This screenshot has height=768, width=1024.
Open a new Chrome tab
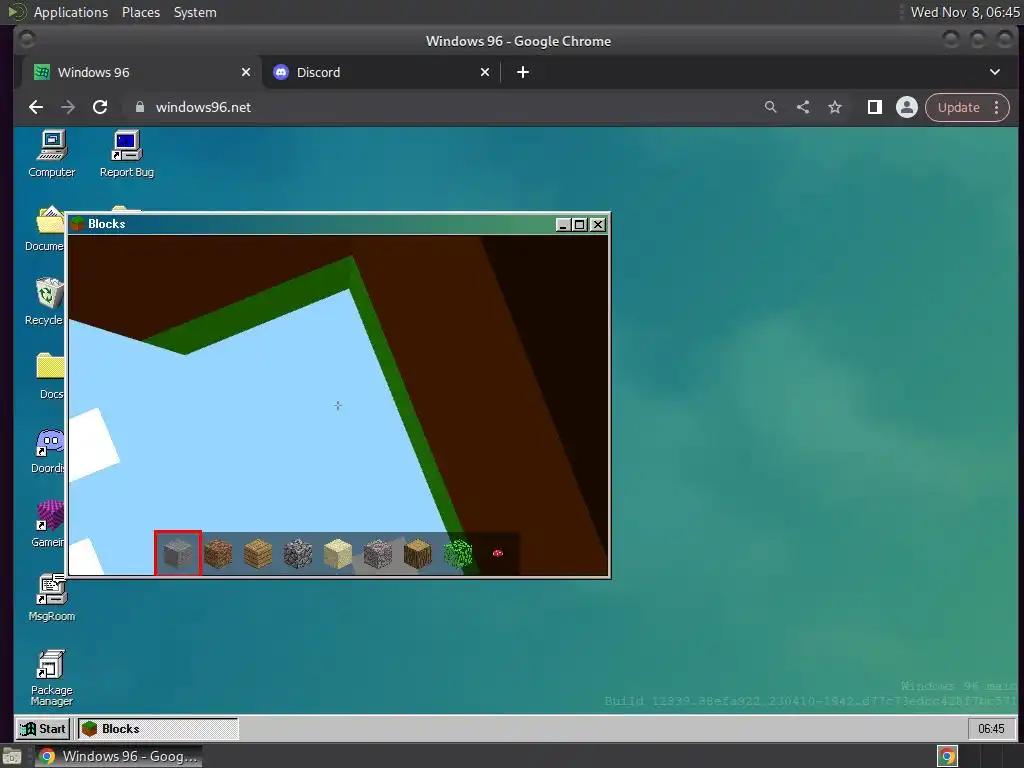522,72
